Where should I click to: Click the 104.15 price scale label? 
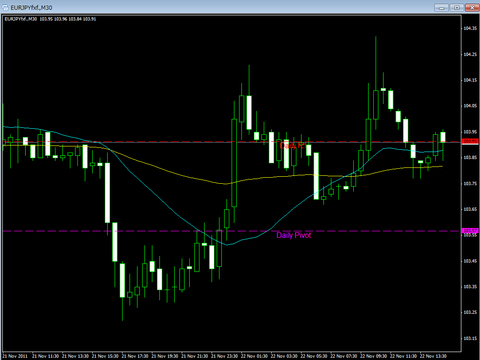pyautogui.click(x=470, y=80)
